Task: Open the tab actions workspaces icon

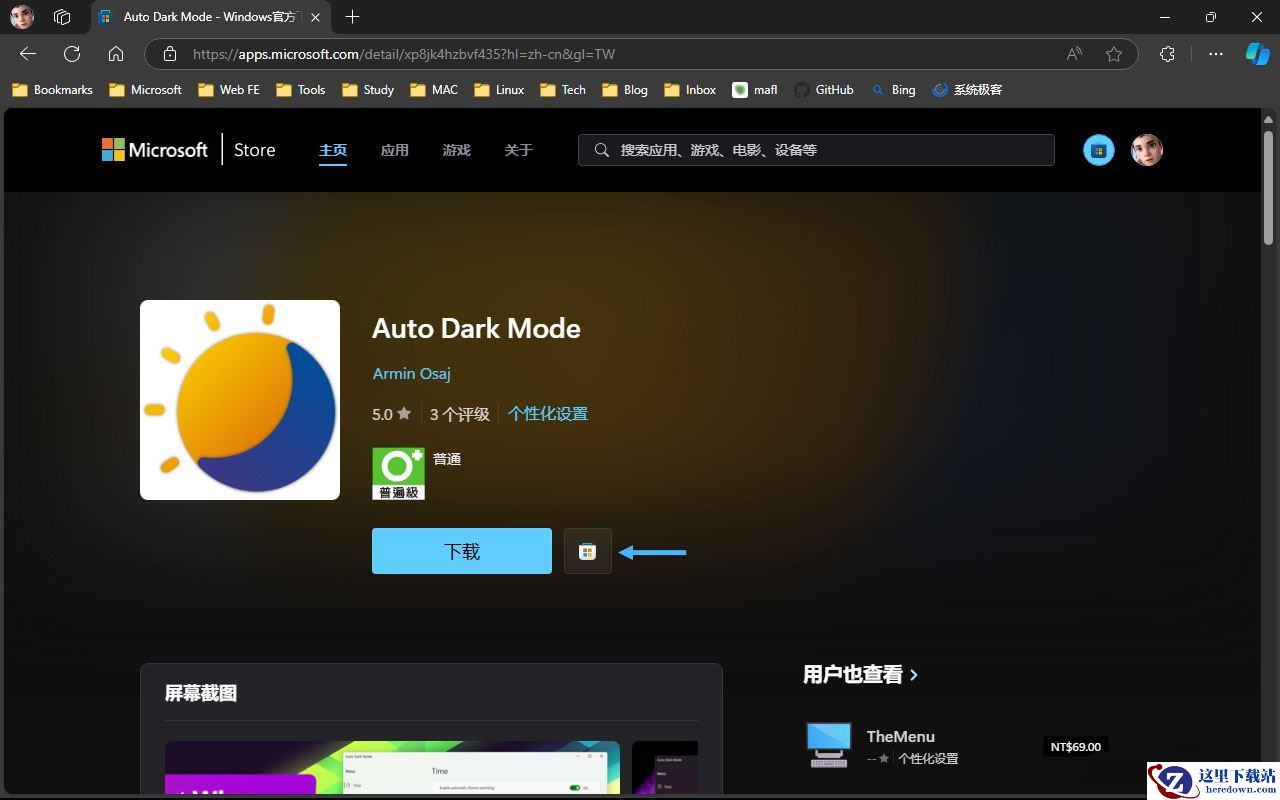Action: (62, 17)
